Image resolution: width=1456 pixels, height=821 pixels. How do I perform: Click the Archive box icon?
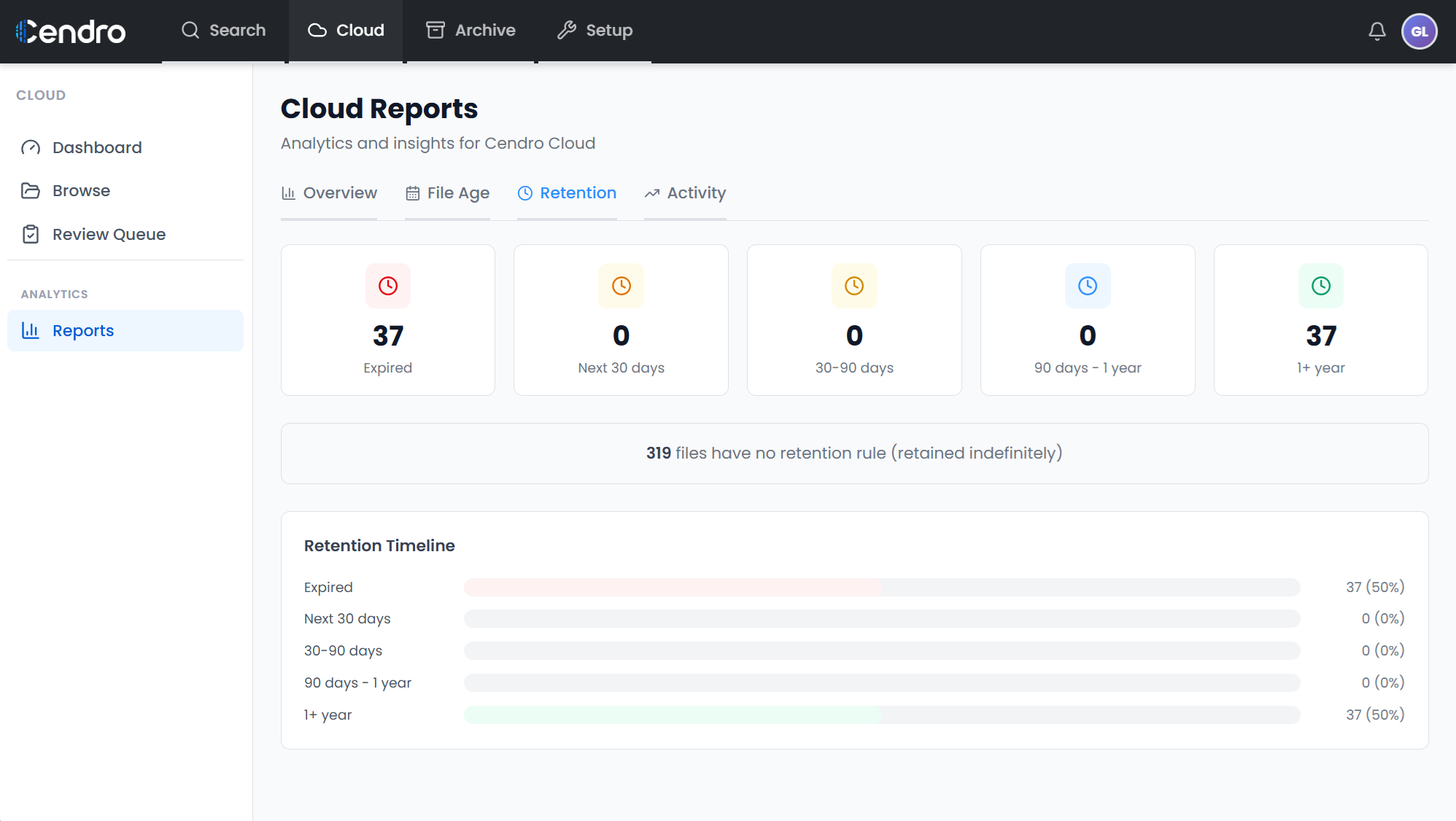click(435, 30)
